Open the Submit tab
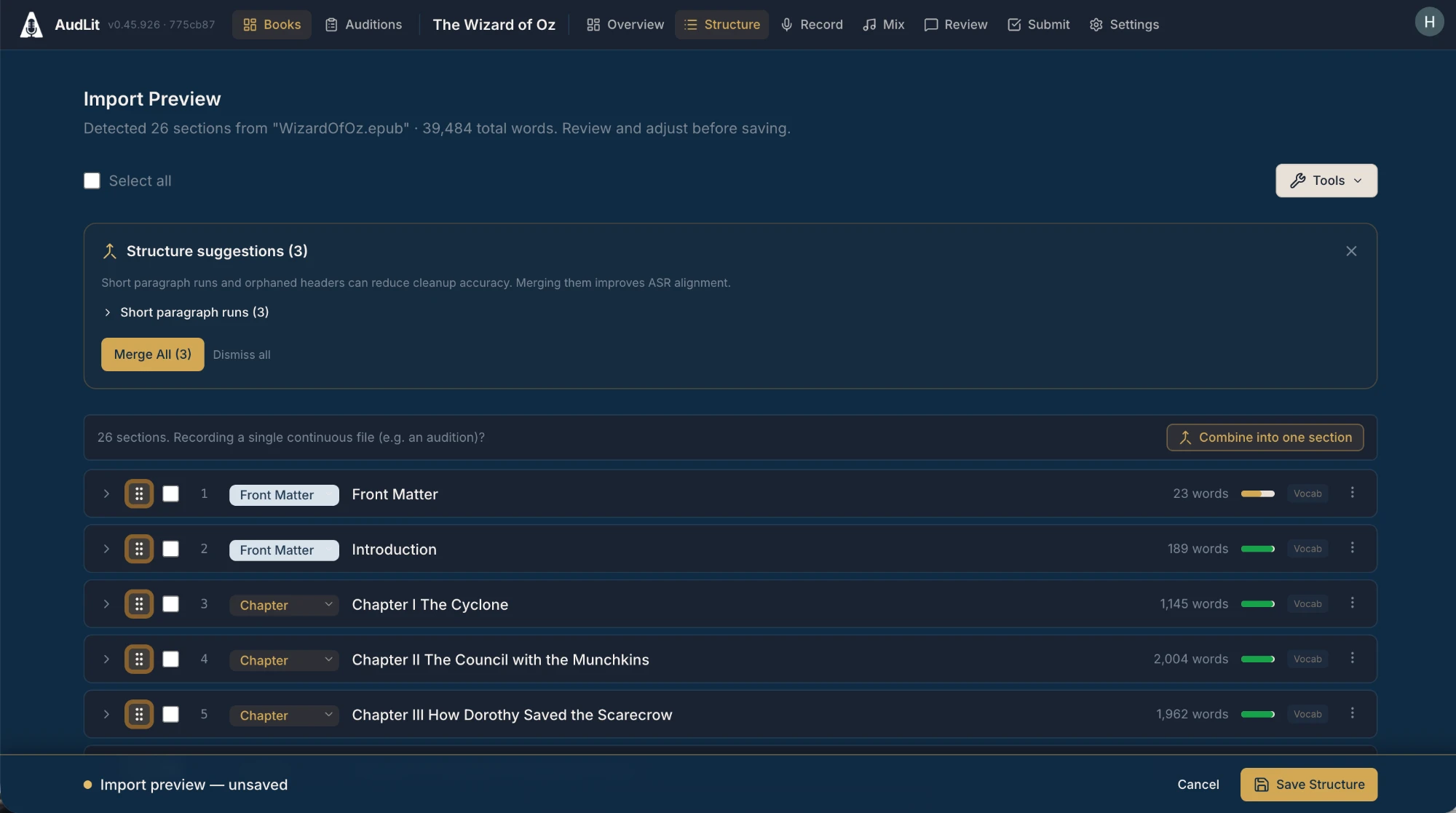Image resolution: width=1456 pixels, height=813 pixels. point(1039,25)
